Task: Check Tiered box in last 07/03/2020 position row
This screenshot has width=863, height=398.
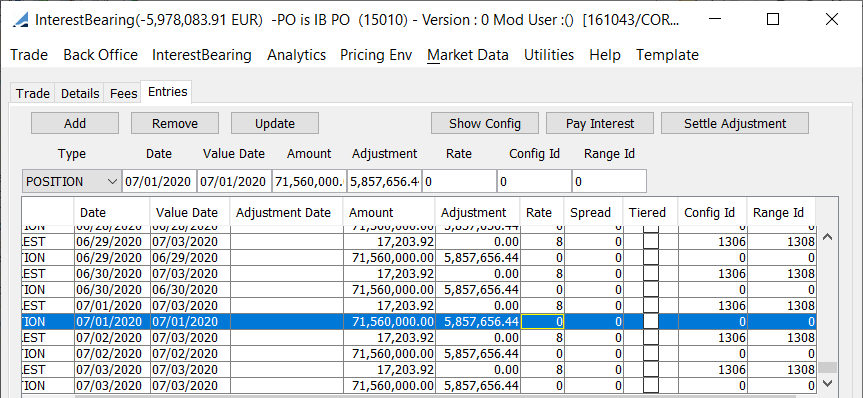Action: 651,385
